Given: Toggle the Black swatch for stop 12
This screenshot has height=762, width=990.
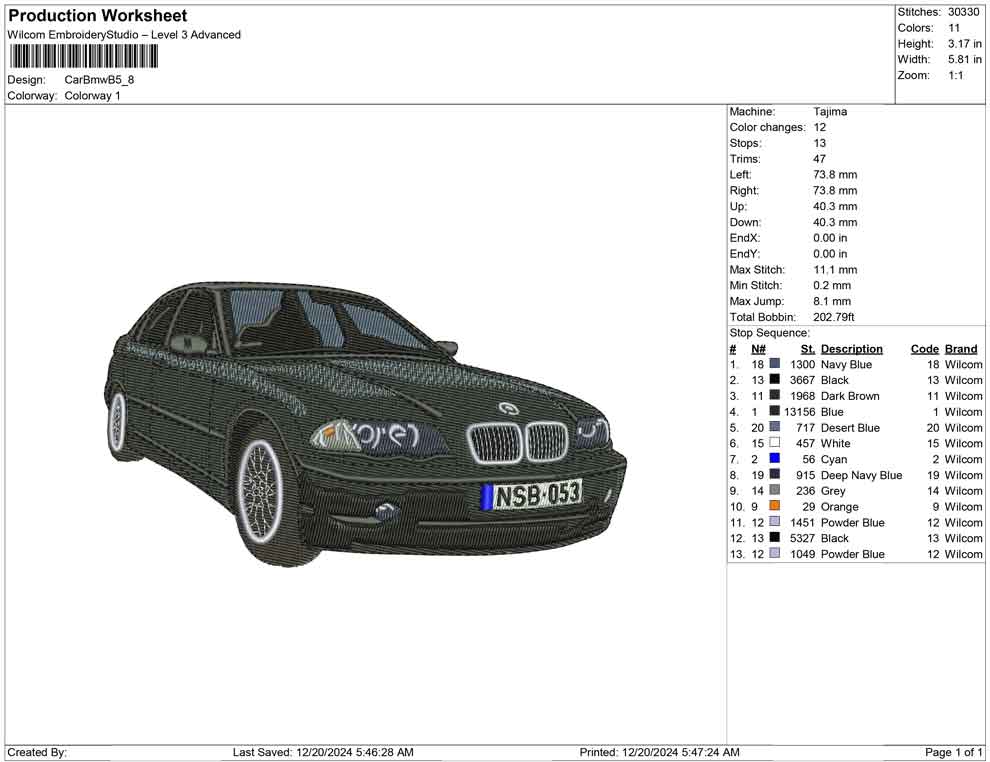Looking at the screenshot, I should pyautogui.click(x=774, y=538).
